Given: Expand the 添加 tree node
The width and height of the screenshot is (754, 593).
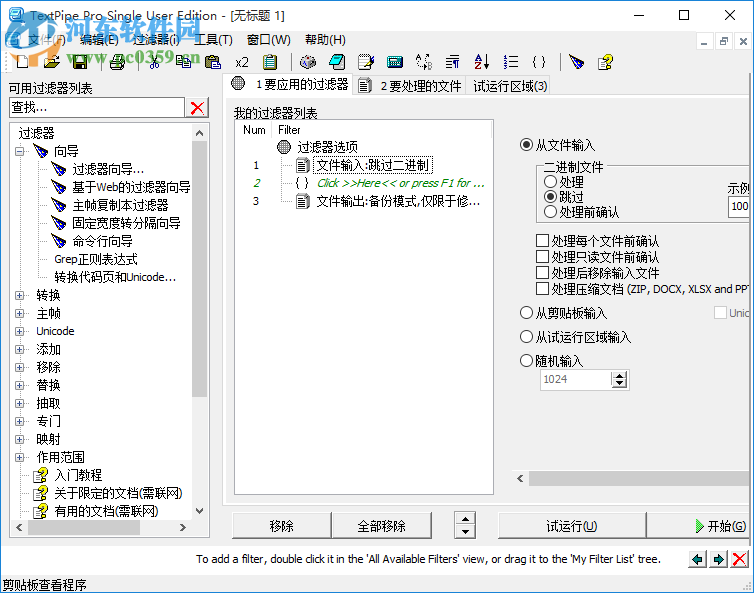Looking at the screenshot, I should click(x=19, y=350).
